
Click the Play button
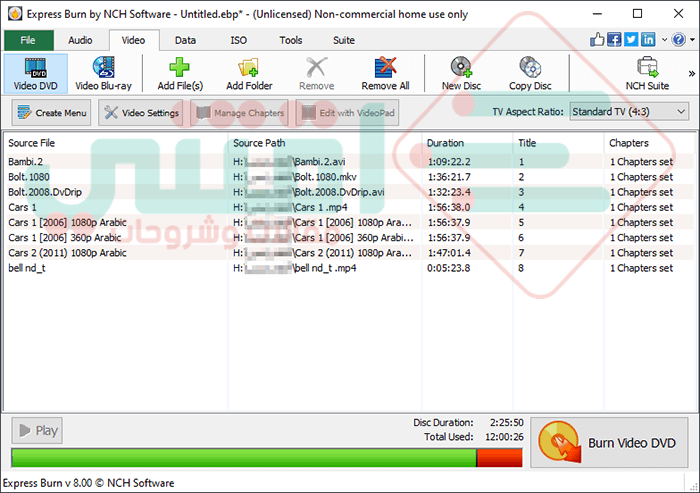[x=37, y=430]
